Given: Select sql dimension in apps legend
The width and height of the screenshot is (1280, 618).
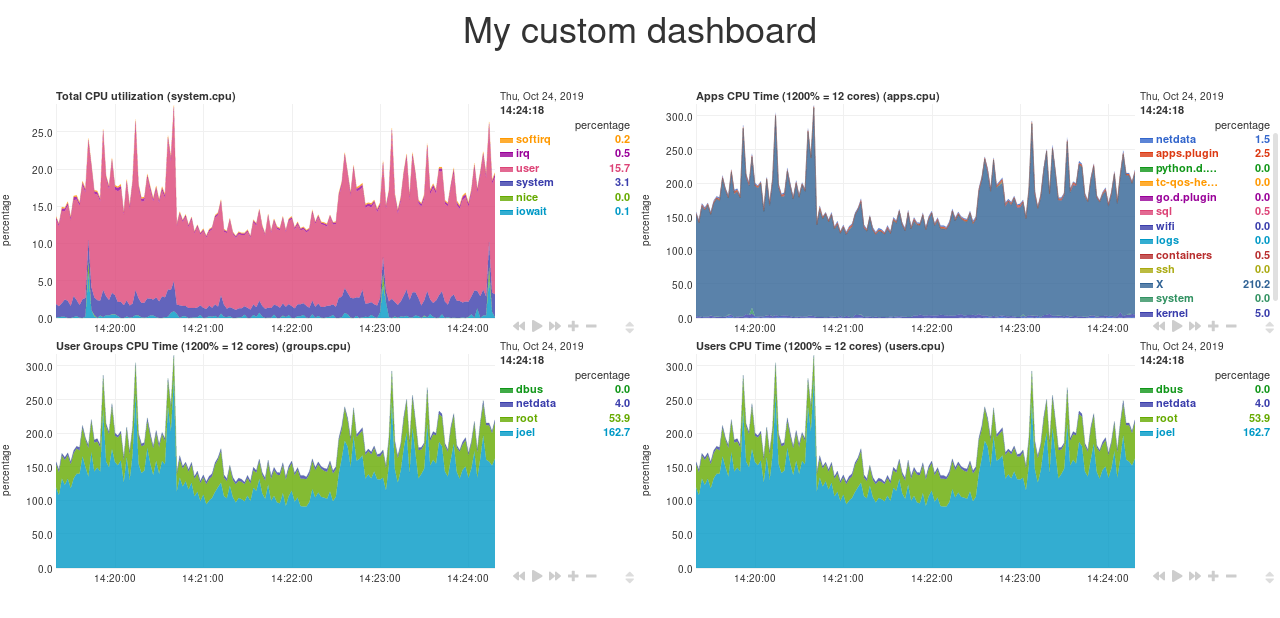Looking at the screenshot, I should coord(1163,212).
